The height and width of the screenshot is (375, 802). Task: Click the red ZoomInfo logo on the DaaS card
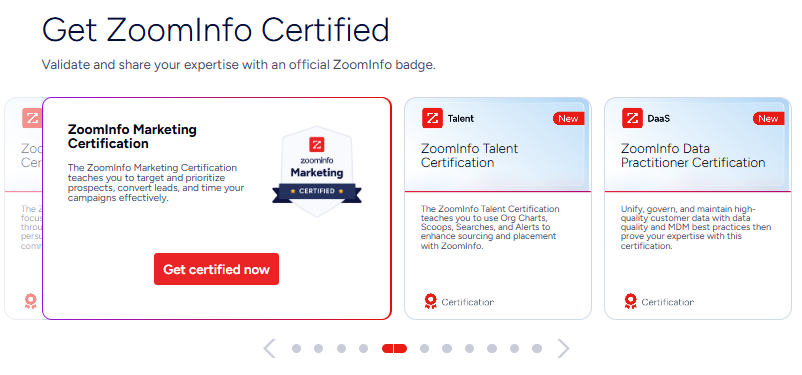point(632,118)
